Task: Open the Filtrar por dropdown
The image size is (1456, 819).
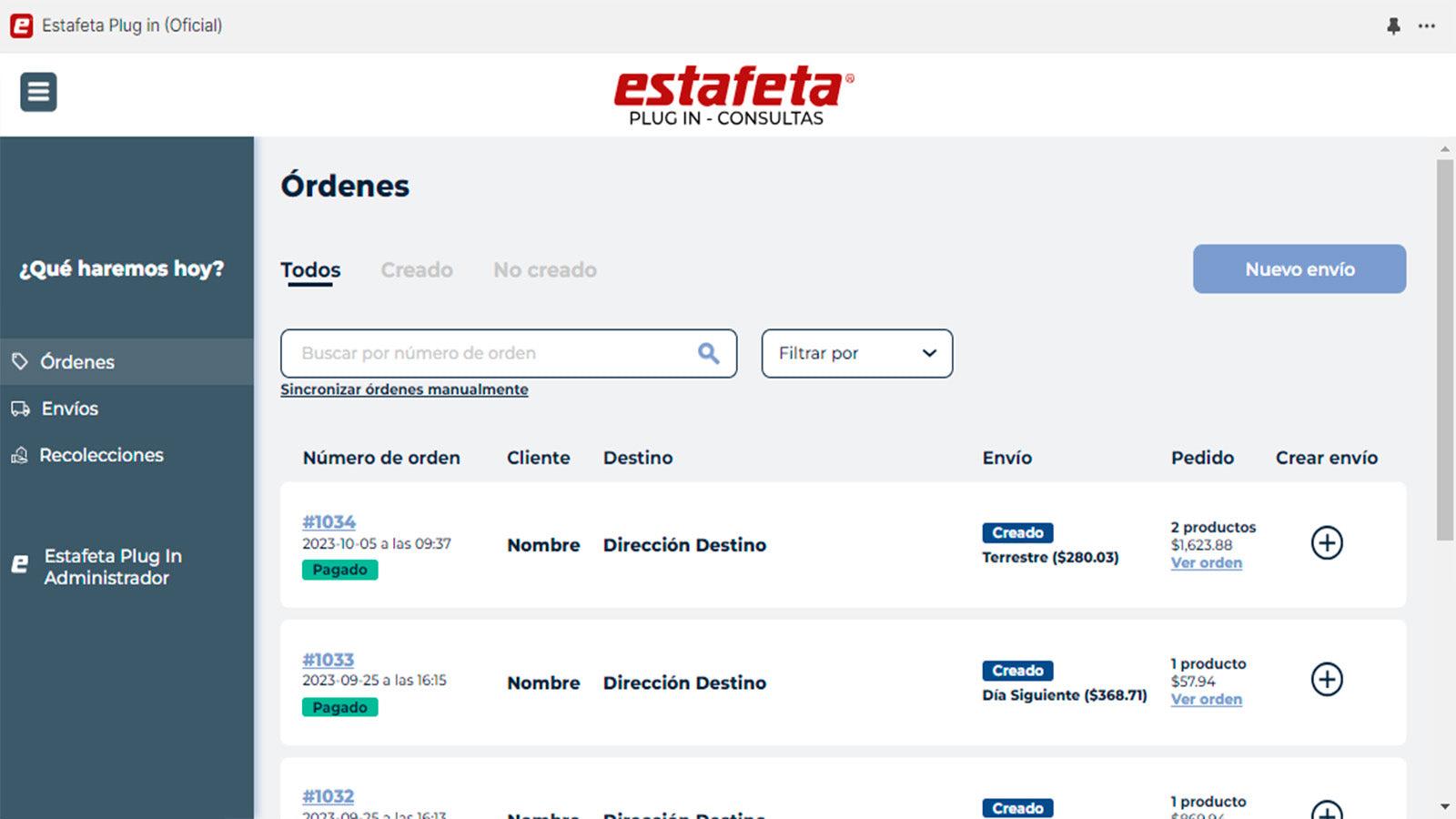Action: [855, 353]
